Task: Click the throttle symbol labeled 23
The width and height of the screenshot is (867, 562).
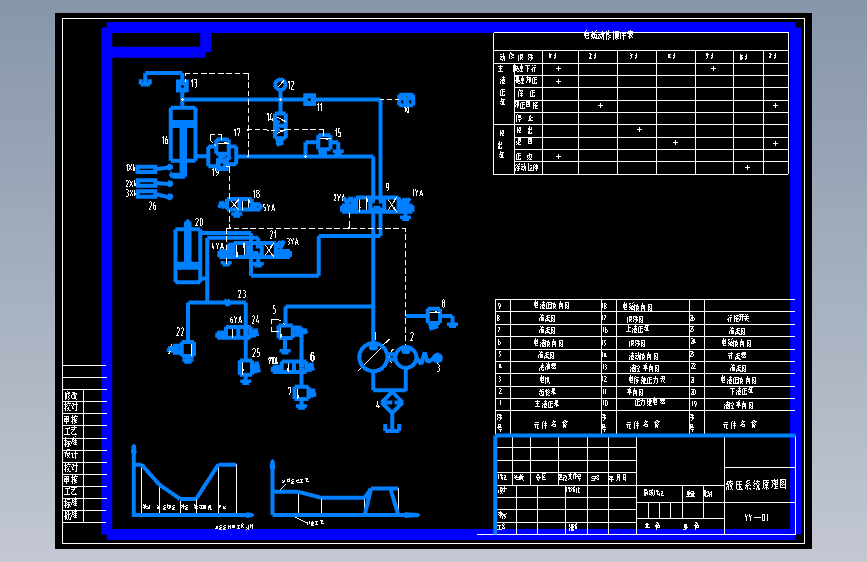Action: click(x=227, y=302)
